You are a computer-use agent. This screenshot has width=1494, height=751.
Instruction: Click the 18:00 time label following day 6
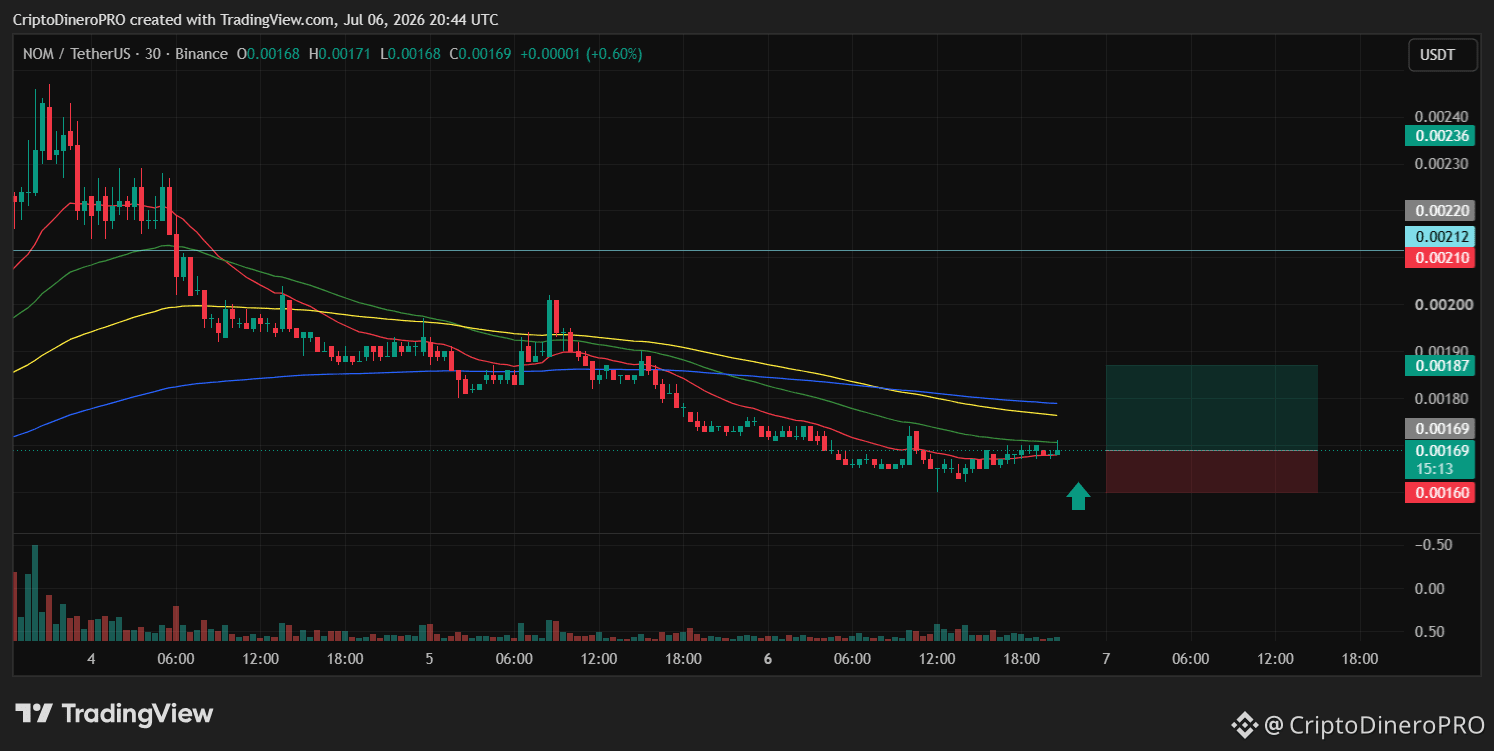coord(1021,659)
